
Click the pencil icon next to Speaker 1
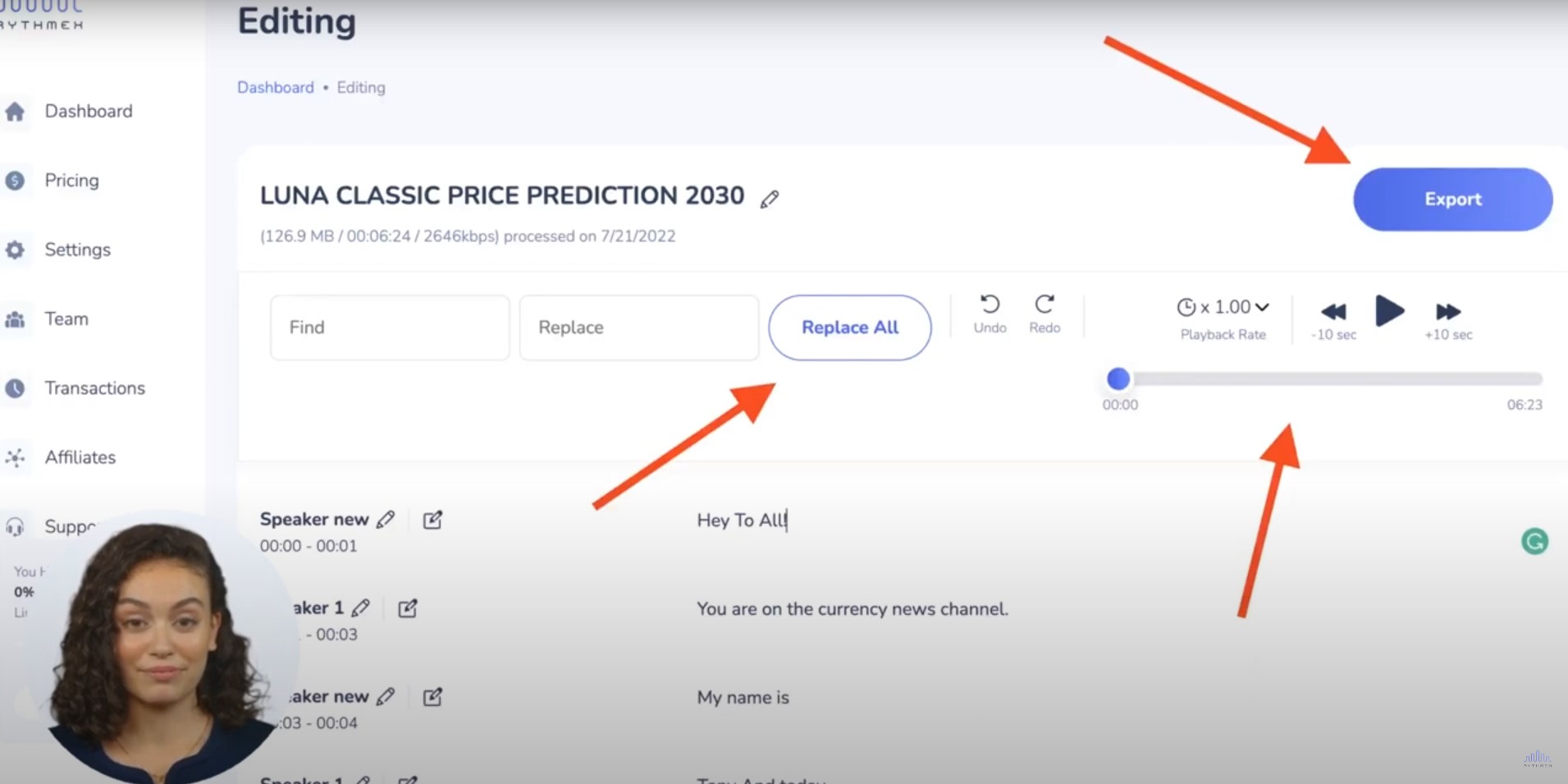click(x=360, y=607)
